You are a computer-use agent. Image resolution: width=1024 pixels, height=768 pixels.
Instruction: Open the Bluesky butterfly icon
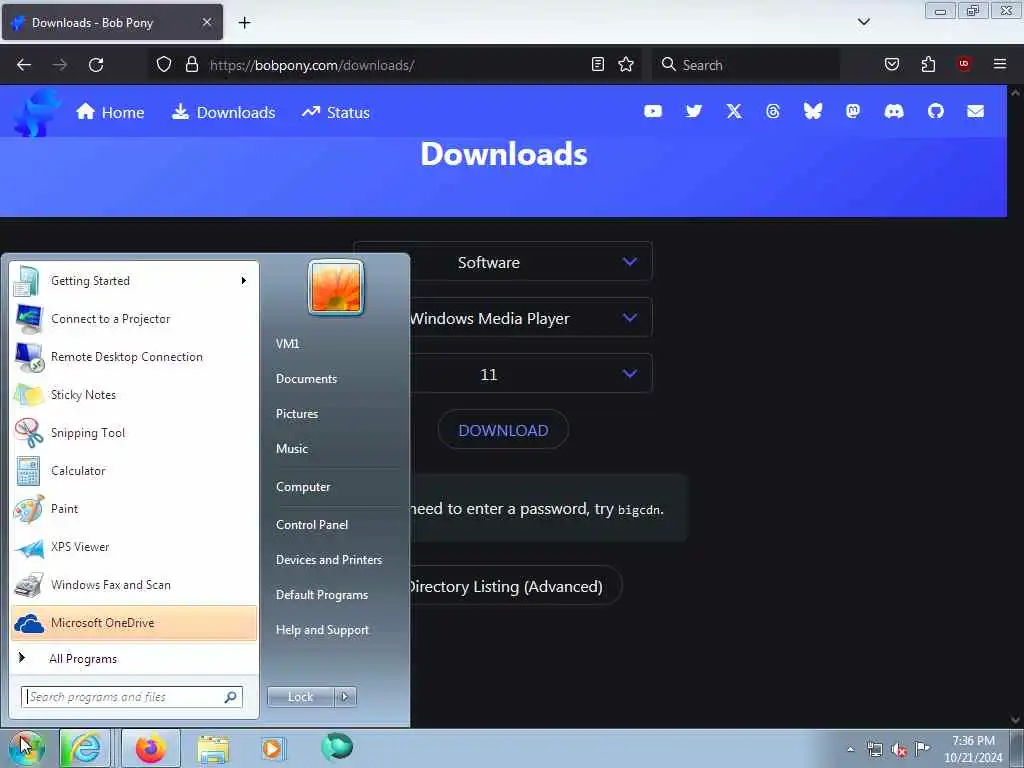[812, 112]
